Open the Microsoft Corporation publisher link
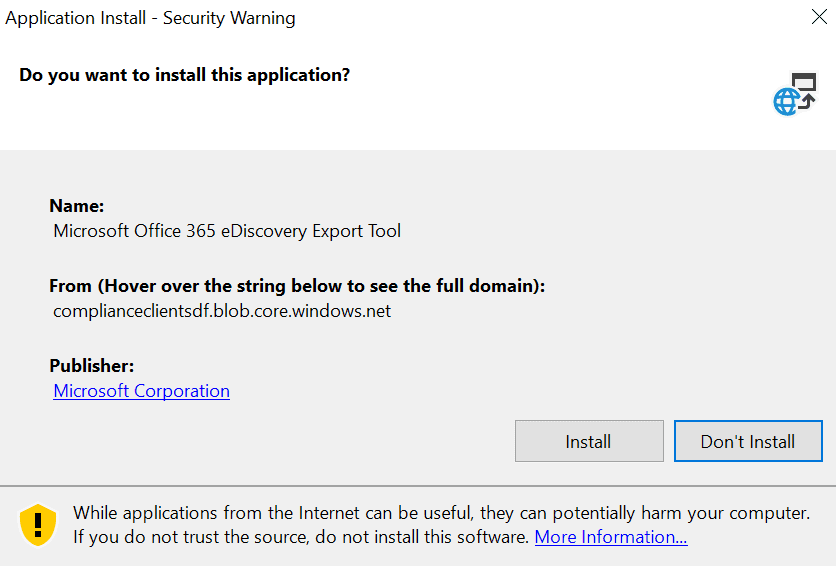The width and height of the screenshot is (836, 566). tap(141, 391)
